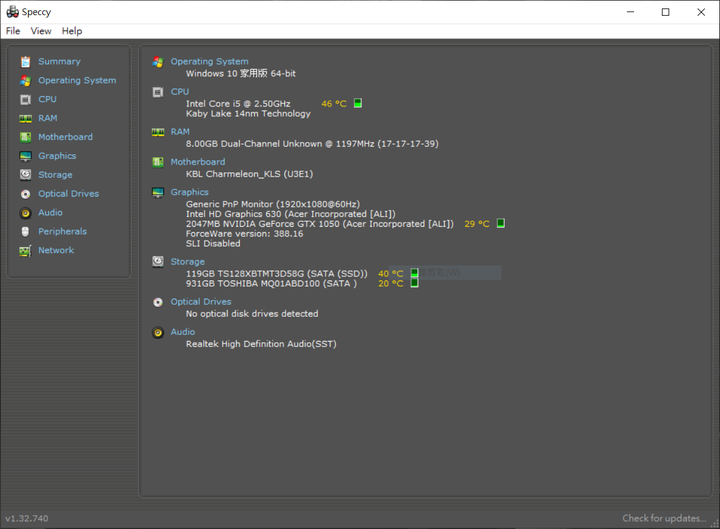Click the Motherboard icon beside main panel heading
The height and width of the screenshot is (529, 720).
pos(158,162)
